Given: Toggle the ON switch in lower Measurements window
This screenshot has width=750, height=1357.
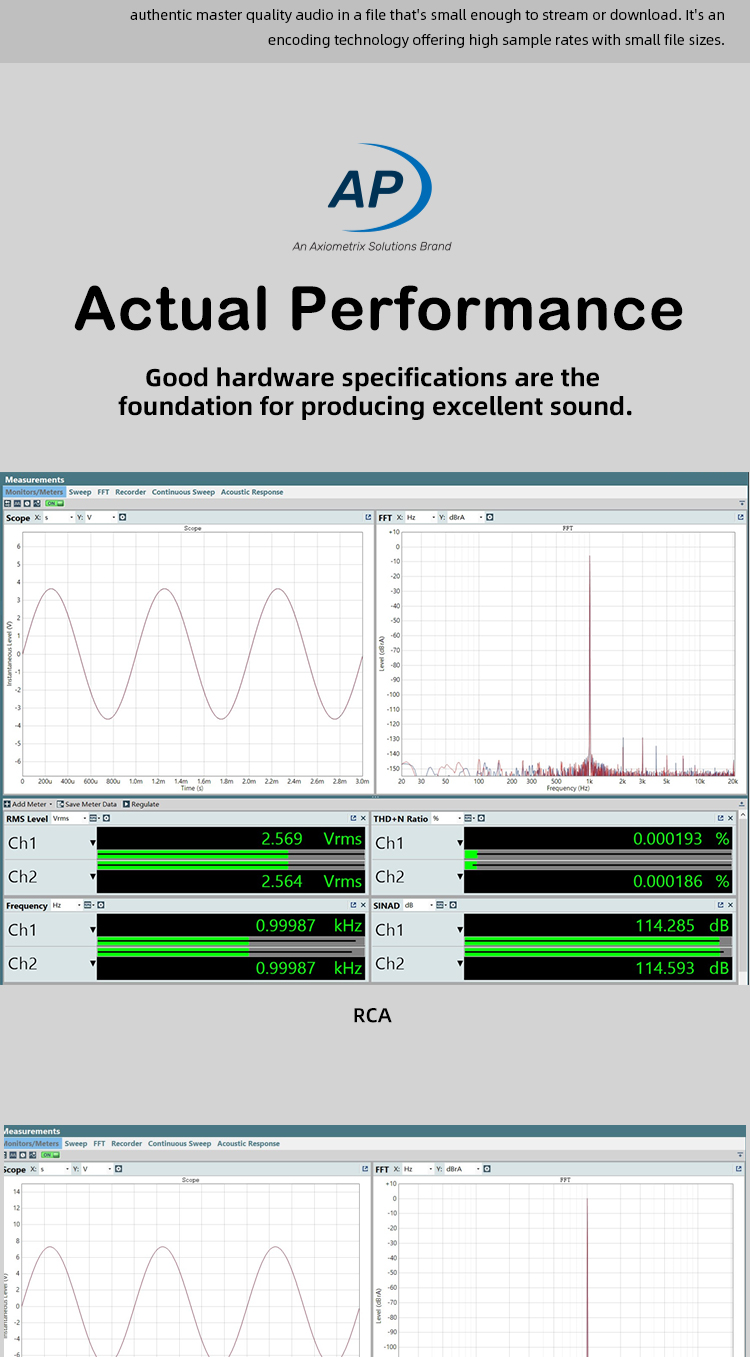Looking at the screenshot, I should pyautogui.click(x=47, y=1155).
